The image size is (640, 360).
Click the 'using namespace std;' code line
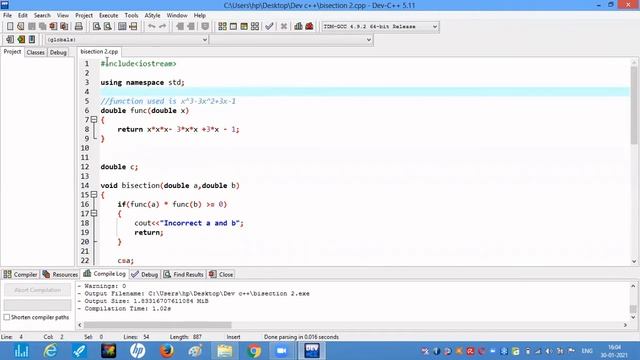point(142,82)
